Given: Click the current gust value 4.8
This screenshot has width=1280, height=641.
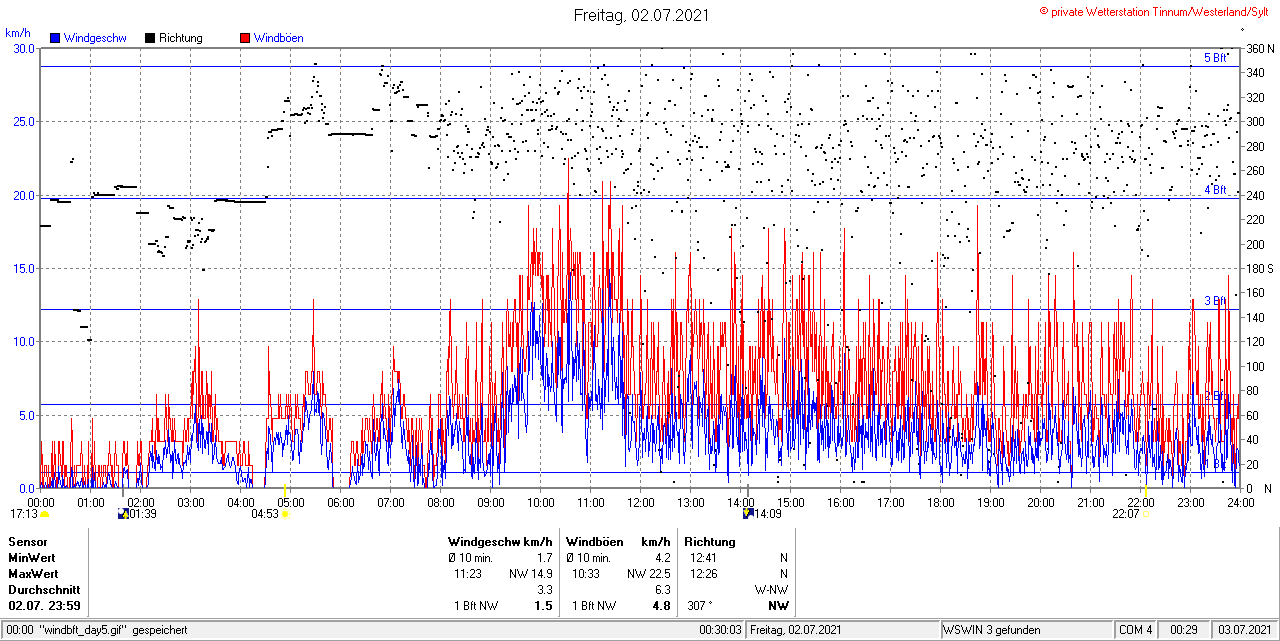Looking at the screenshot, I should click(x=661, y=605).
